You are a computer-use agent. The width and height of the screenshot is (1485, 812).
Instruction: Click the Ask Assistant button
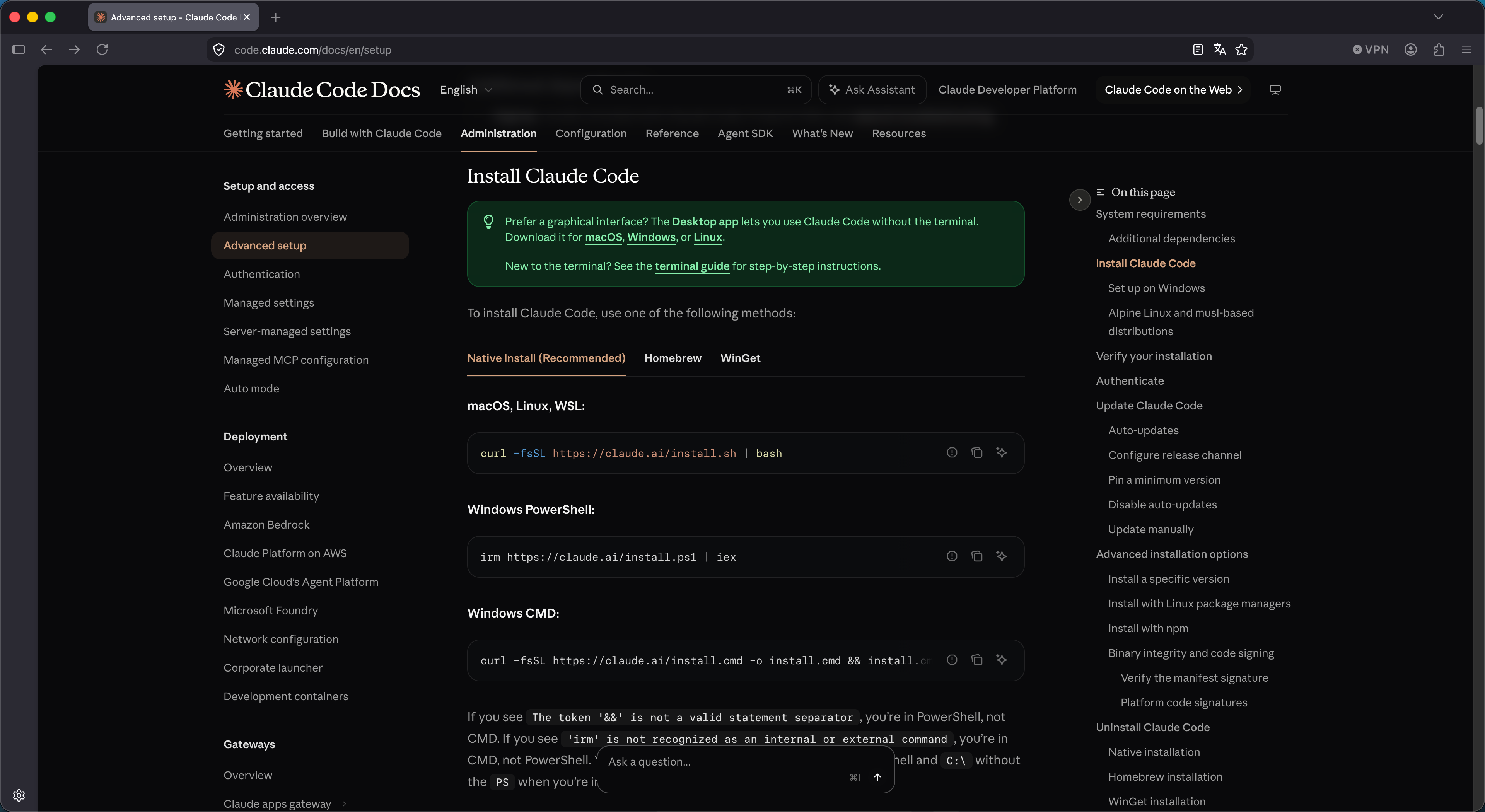(x=872, y=89)
